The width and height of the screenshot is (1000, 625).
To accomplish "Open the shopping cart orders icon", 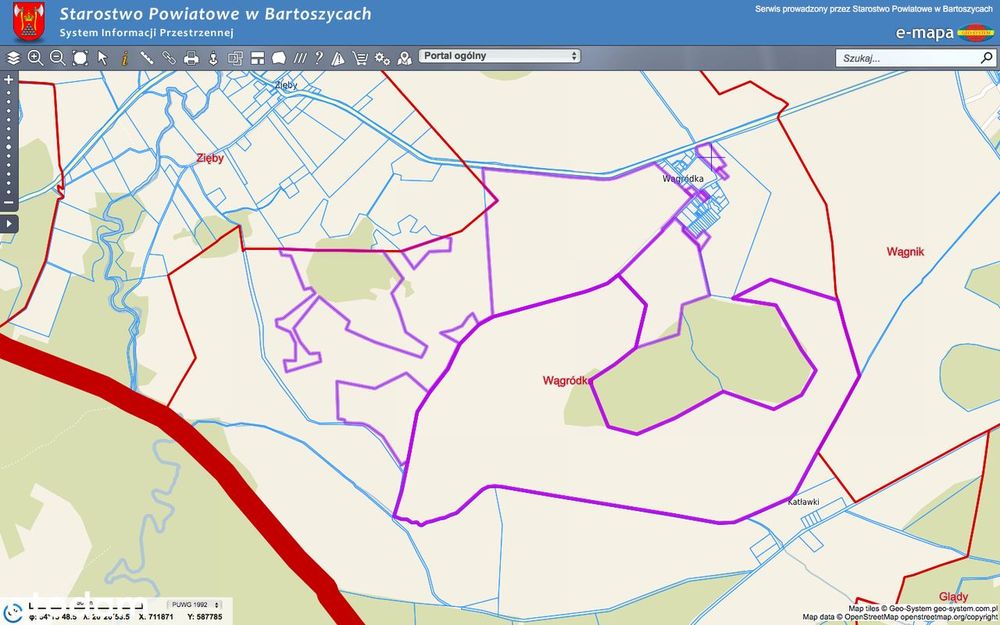I will click(360, 59).
